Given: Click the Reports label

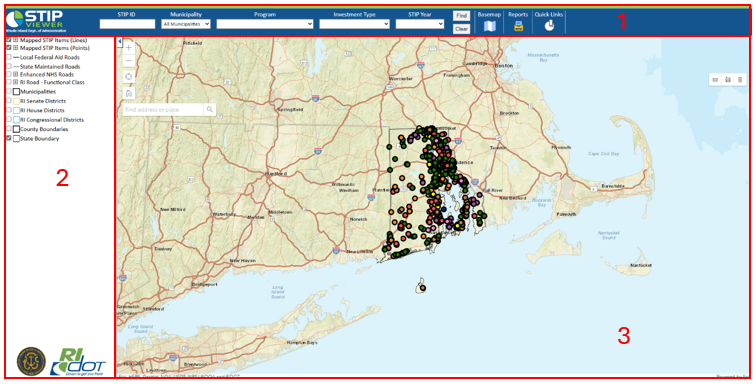Looking at the screenshot, I should pyautogui.click(x=518, y=14).
